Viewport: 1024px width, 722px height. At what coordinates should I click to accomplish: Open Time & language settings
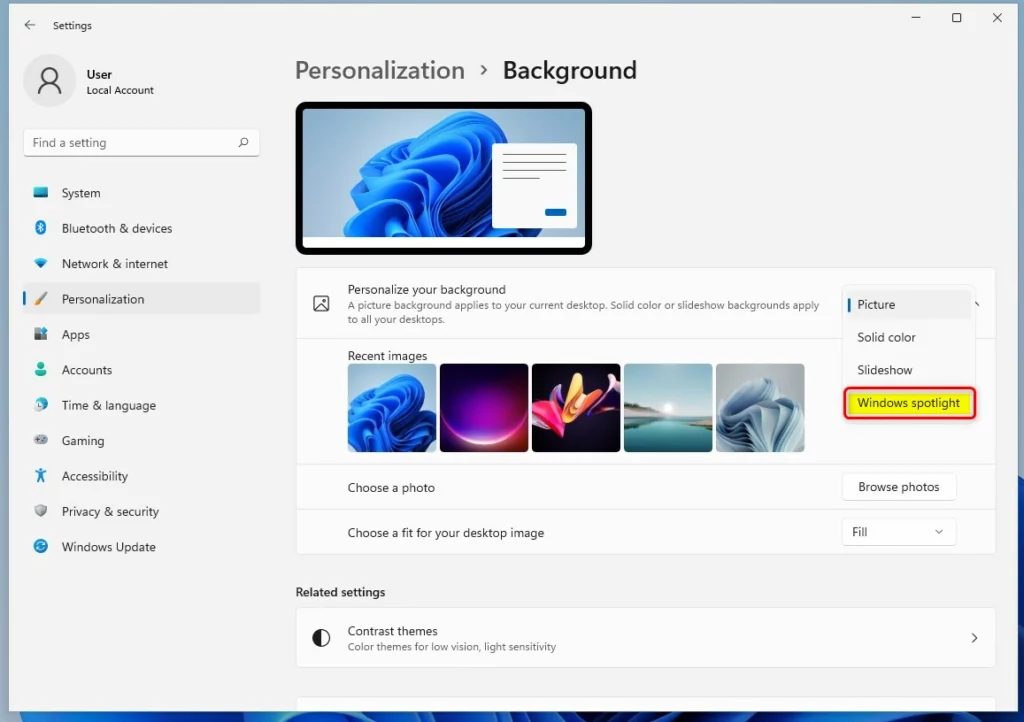[x=142, y=405]
